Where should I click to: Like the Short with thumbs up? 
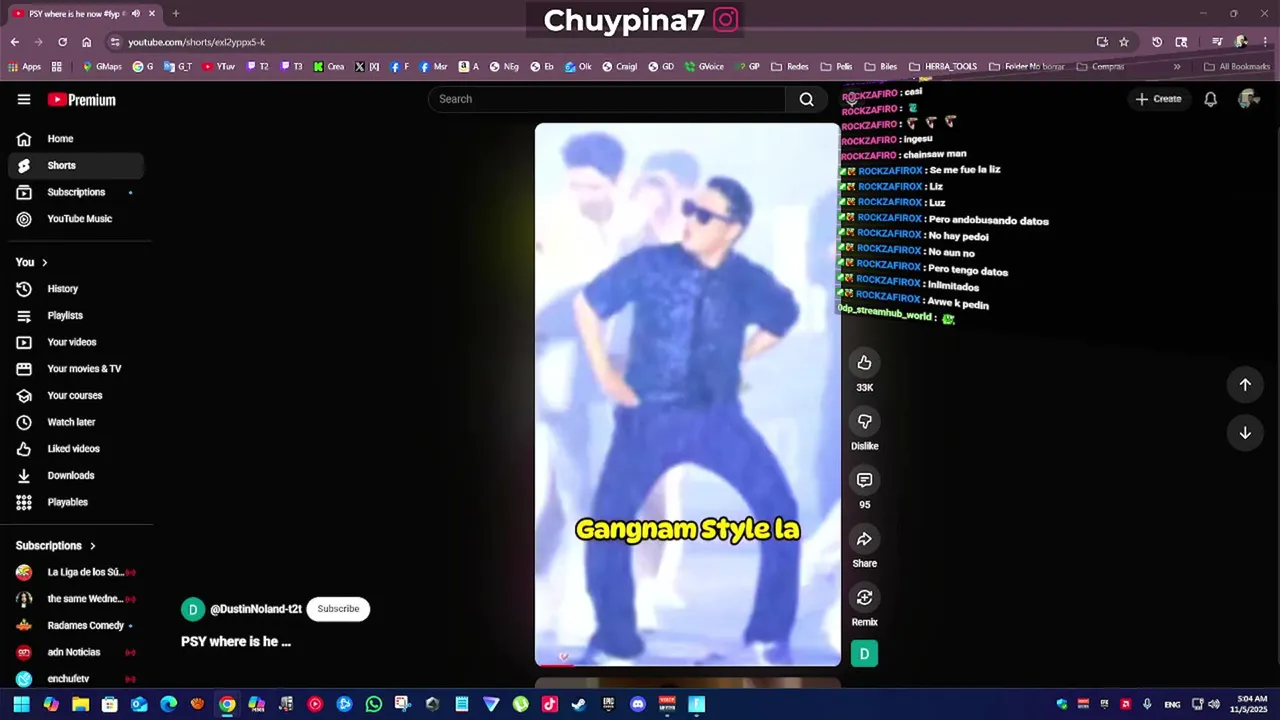865,363
